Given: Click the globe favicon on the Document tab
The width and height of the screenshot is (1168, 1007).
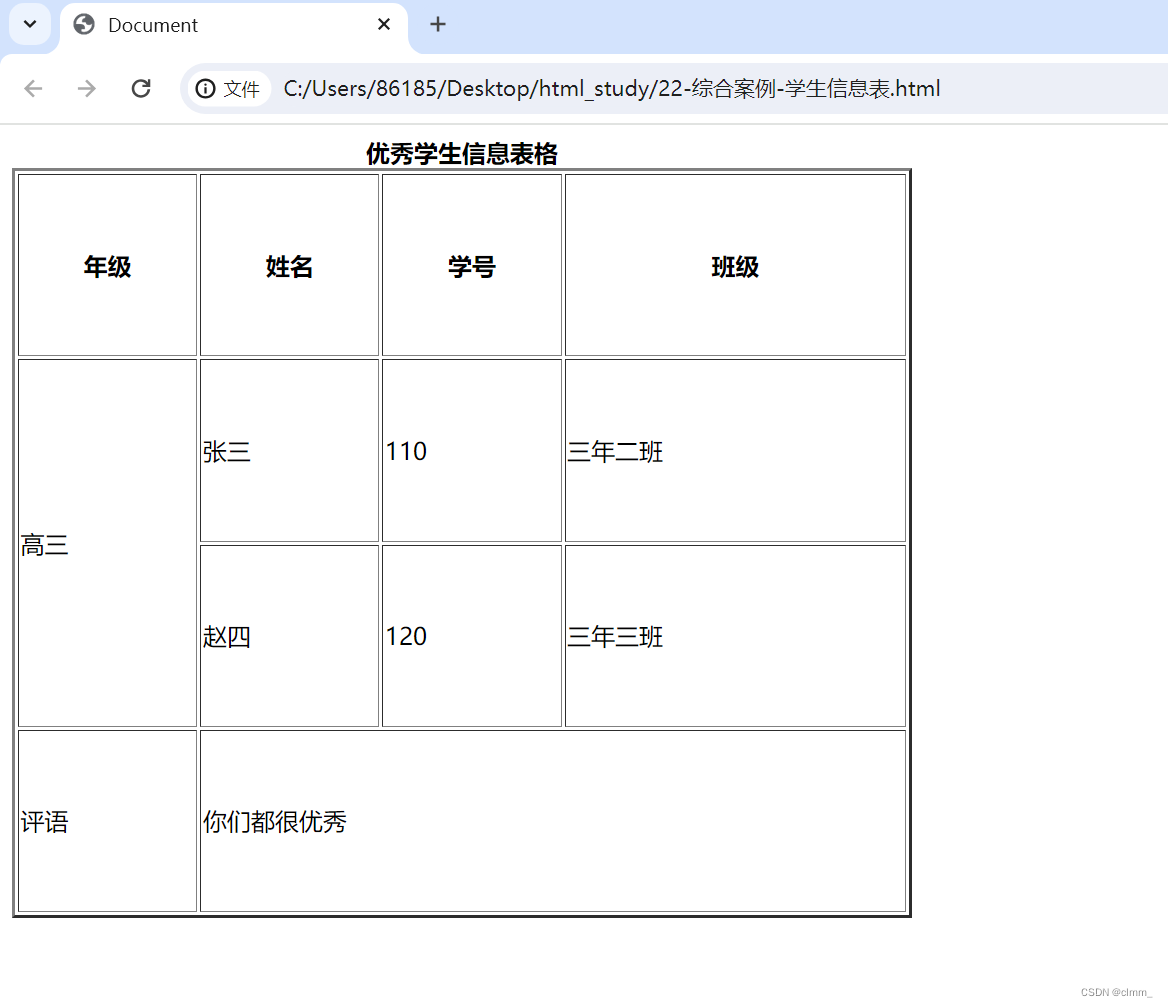Looking at the screenshot, I should click(x=83, y=25).
